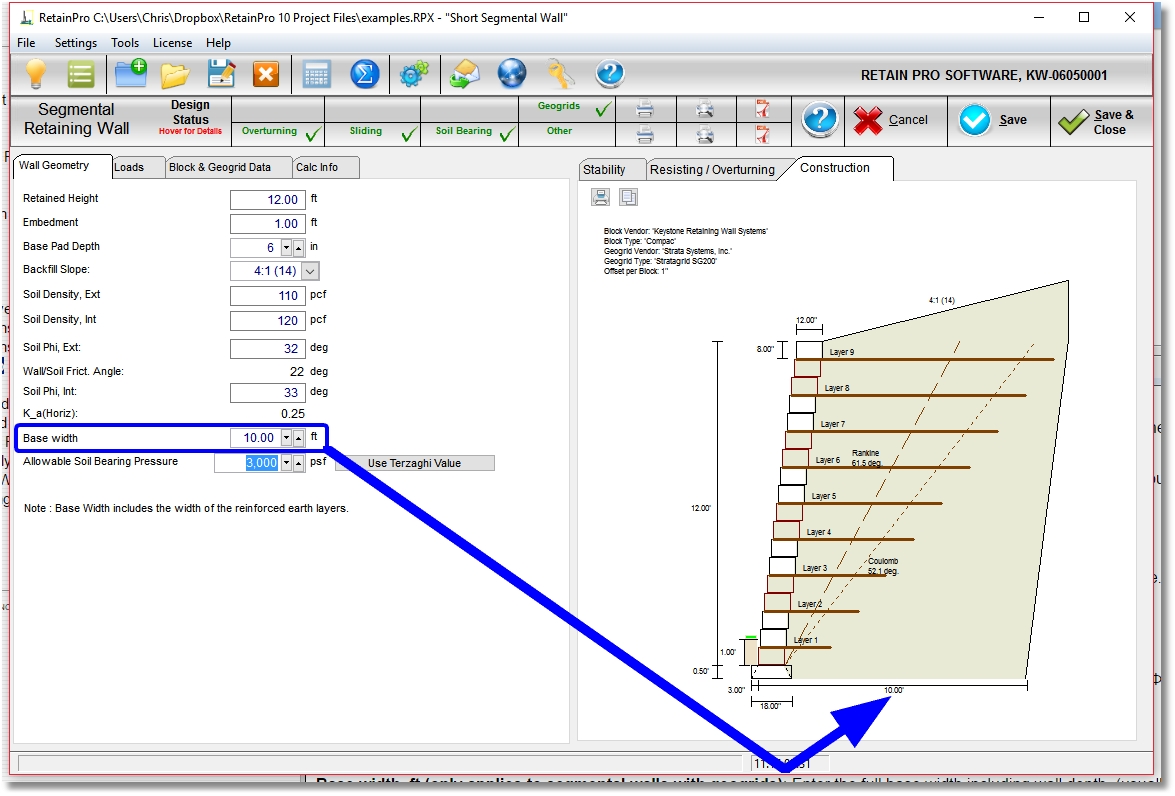Decrease Allowable Soil Bearing Pressure value
This screenshot has width=1175, height=796.
pos(286,463)
